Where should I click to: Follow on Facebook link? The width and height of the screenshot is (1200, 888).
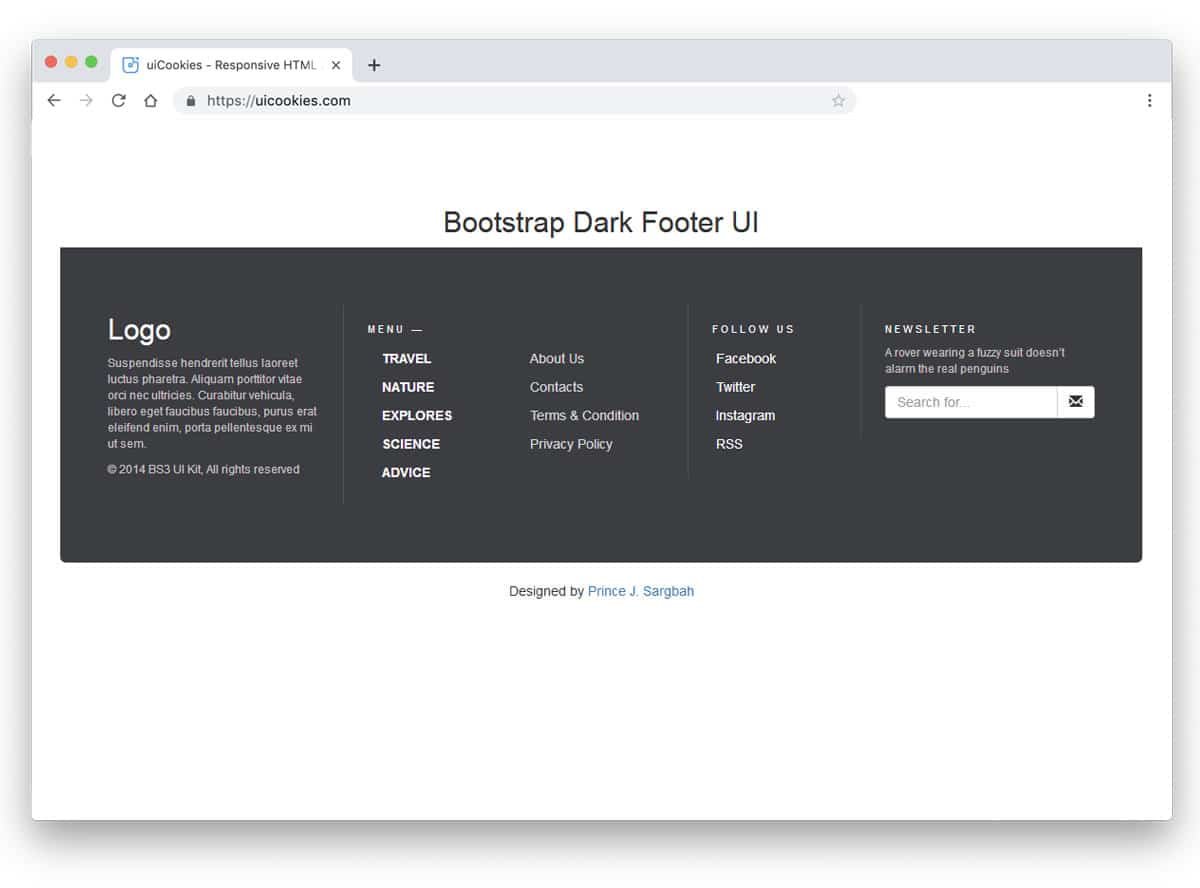746,358
